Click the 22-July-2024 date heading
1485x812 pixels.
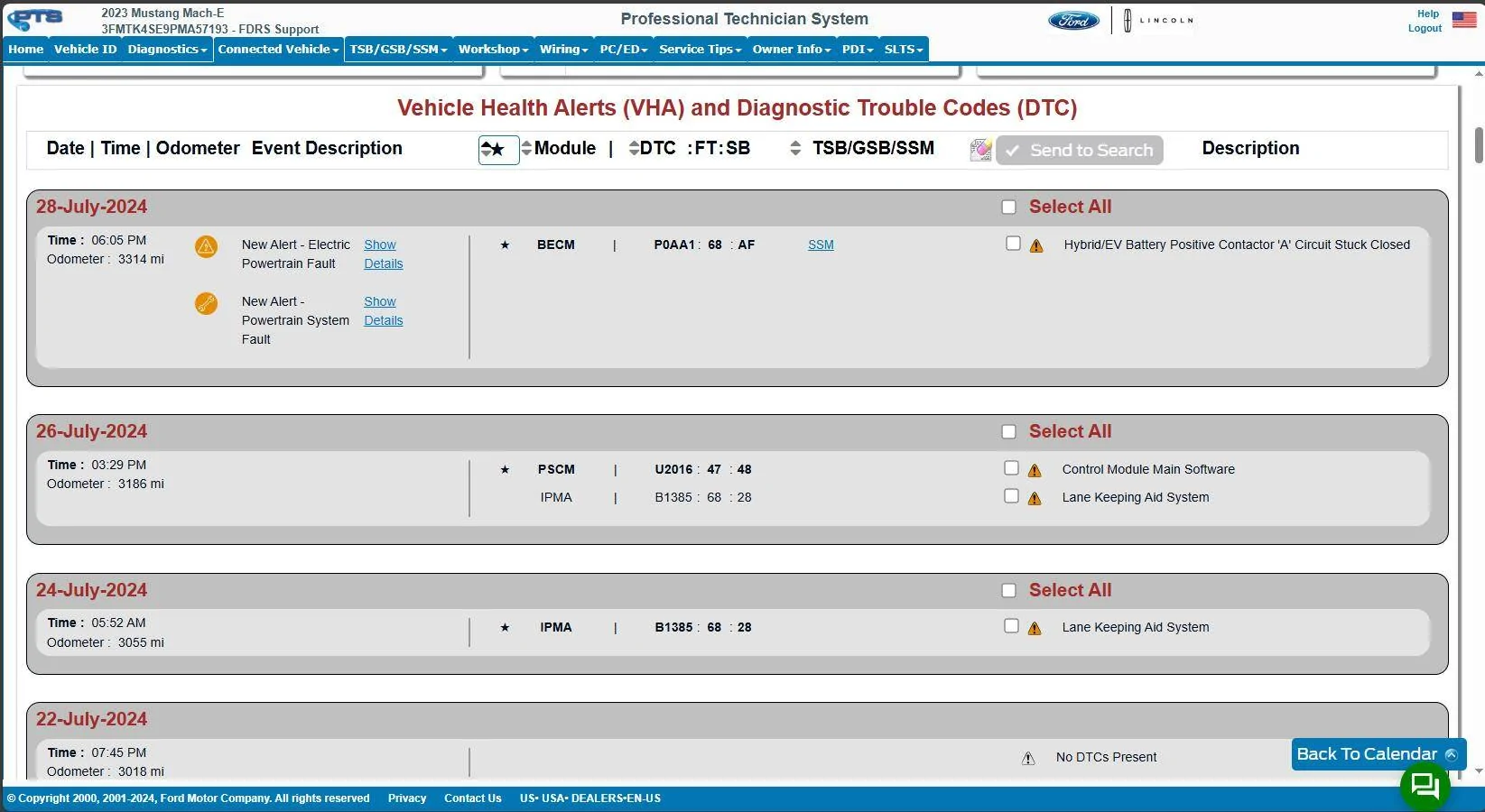click(x=91, y=719)
